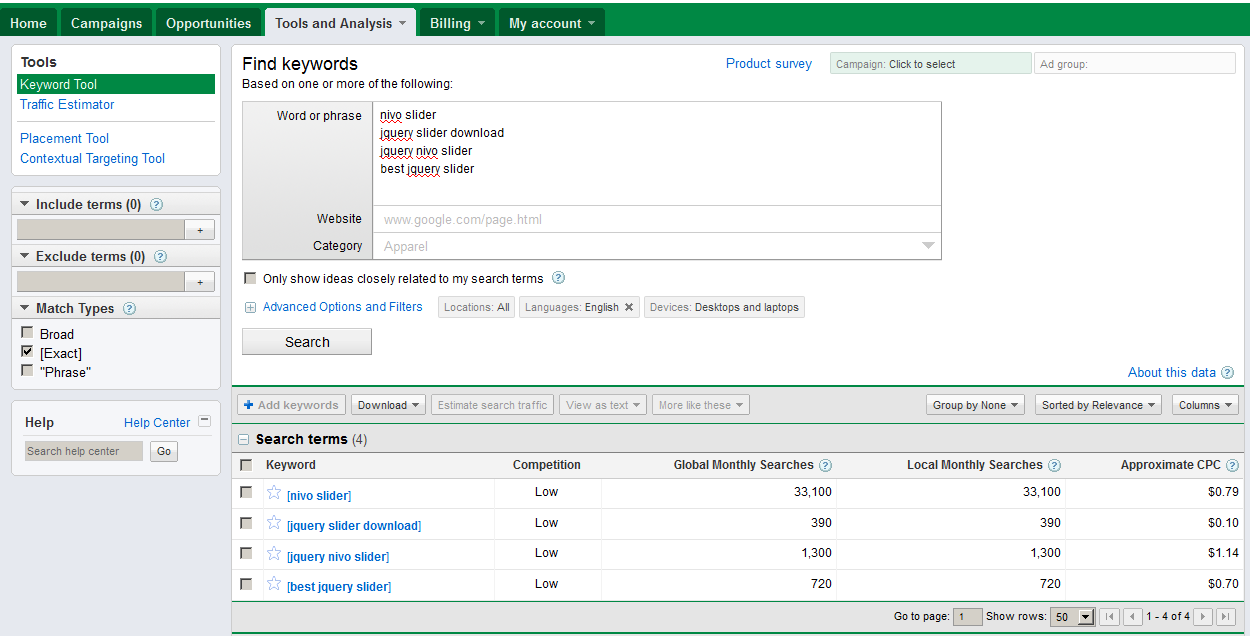This screenshot has height=636, width=1250.
Task: Click help icon beside Match Types
Action: tap(129, 309)
